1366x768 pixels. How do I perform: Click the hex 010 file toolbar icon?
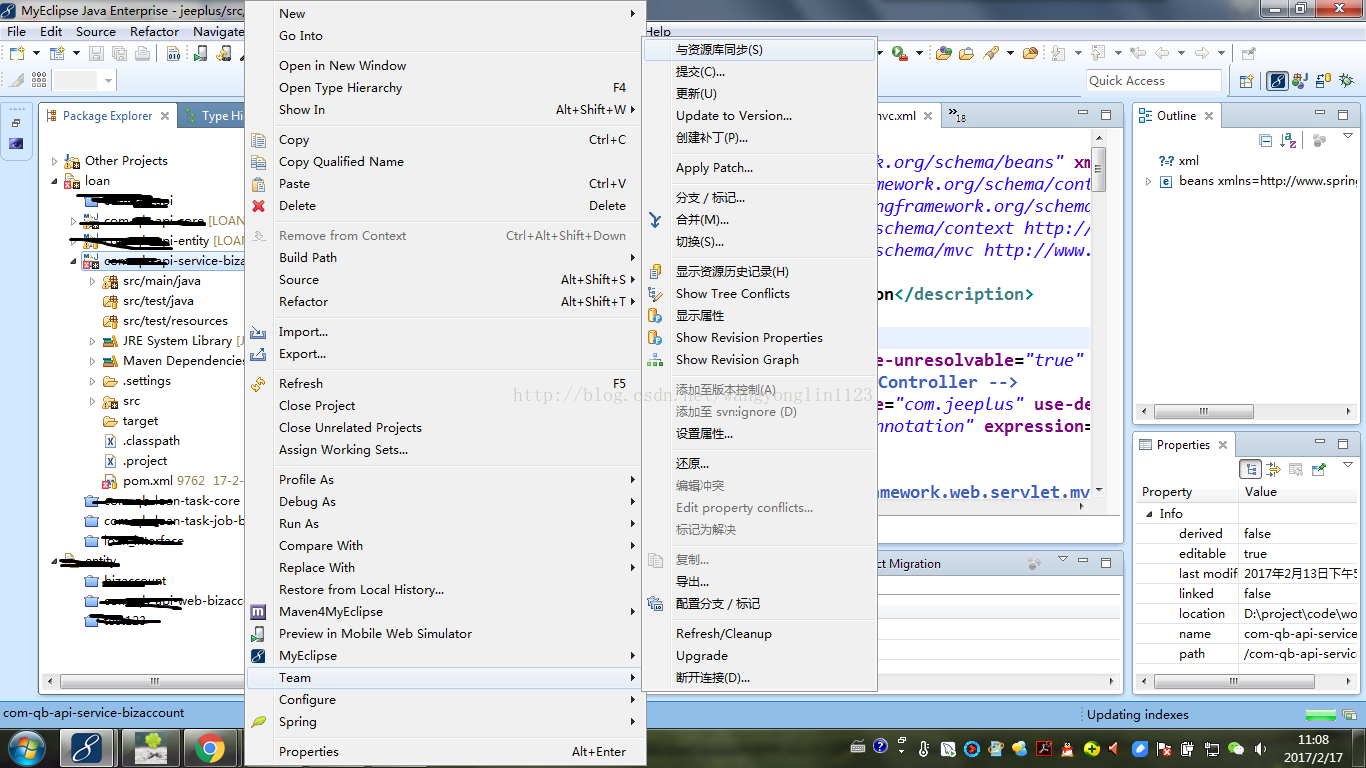[173, 53]
